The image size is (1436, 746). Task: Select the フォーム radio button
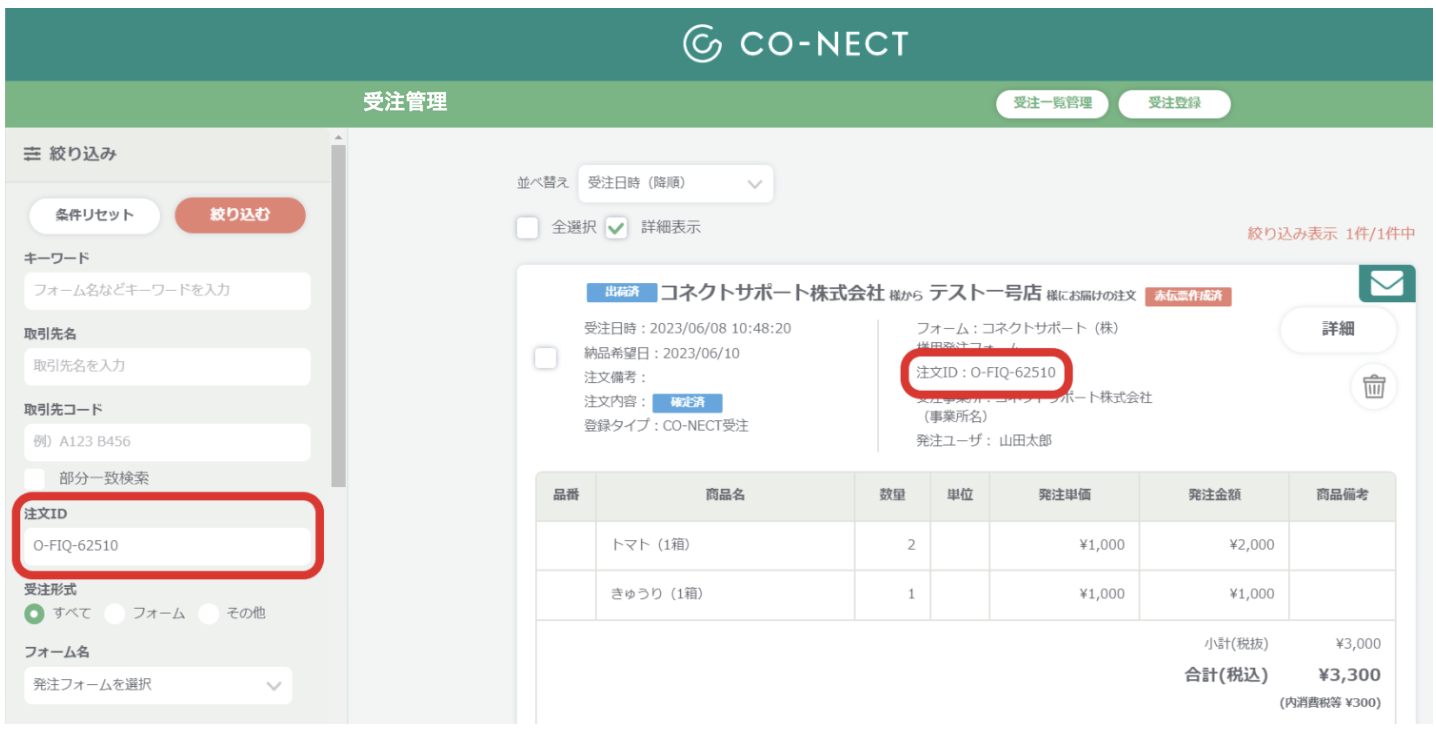click(114, 613)
